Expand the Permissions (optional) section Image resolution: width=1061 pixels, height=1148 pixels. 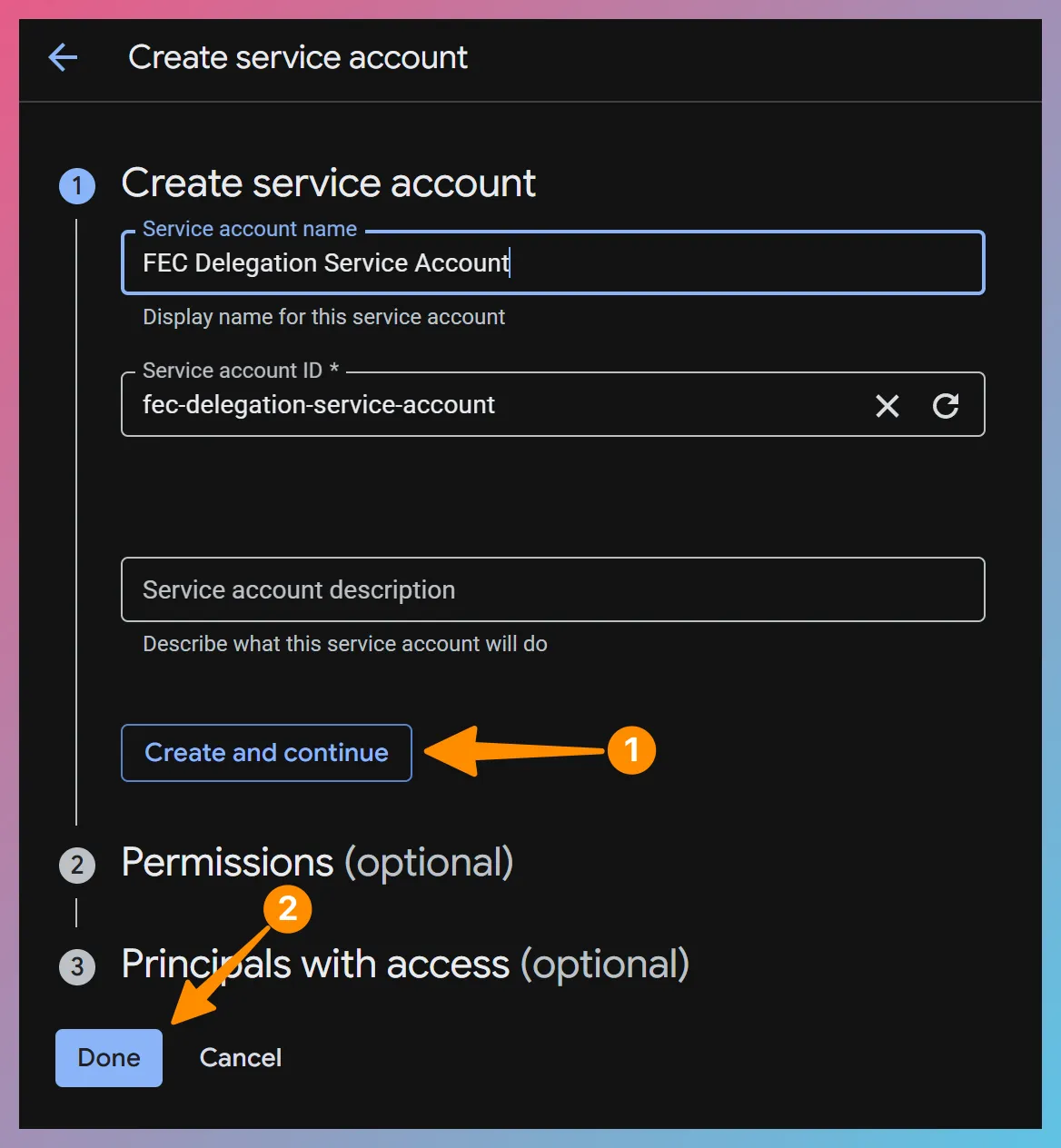pyautogui.click(x=317, y=864)
